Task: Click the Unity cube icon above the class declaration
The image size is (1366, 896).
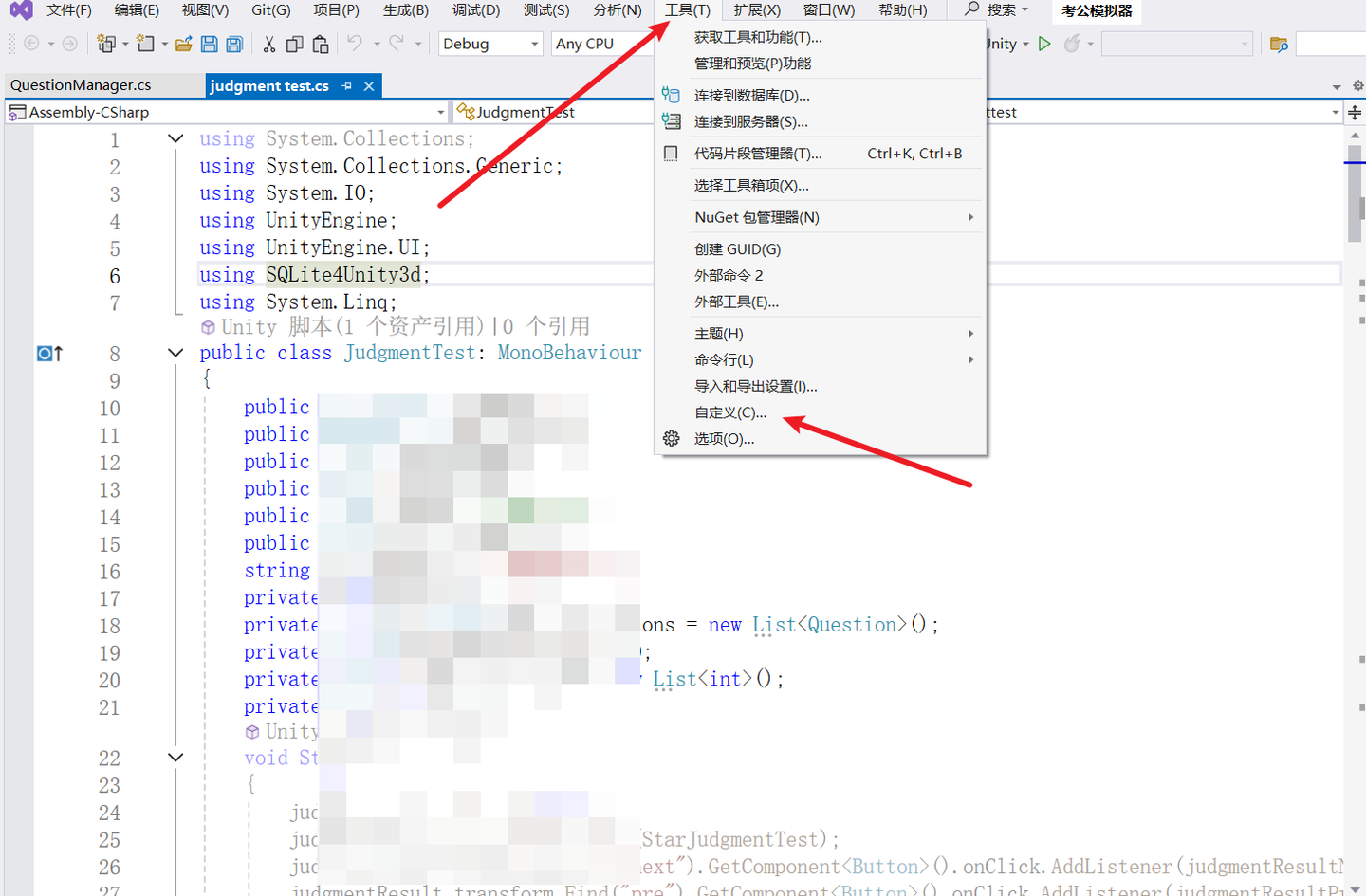Action: [x=208, y=327]
